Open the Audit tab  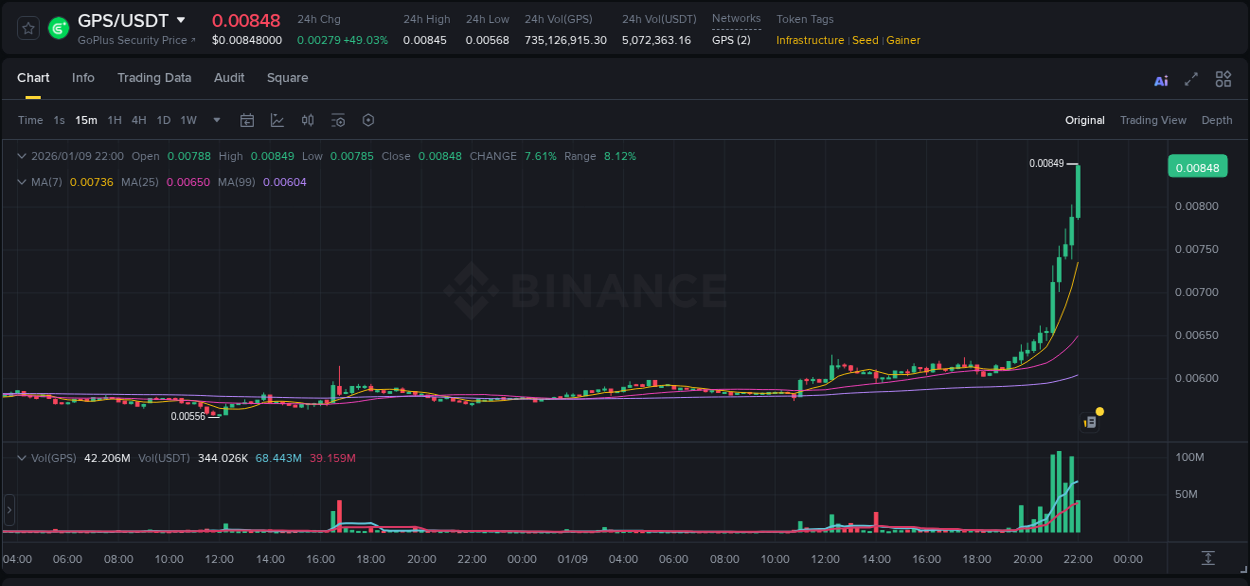(x=229, y=78)
